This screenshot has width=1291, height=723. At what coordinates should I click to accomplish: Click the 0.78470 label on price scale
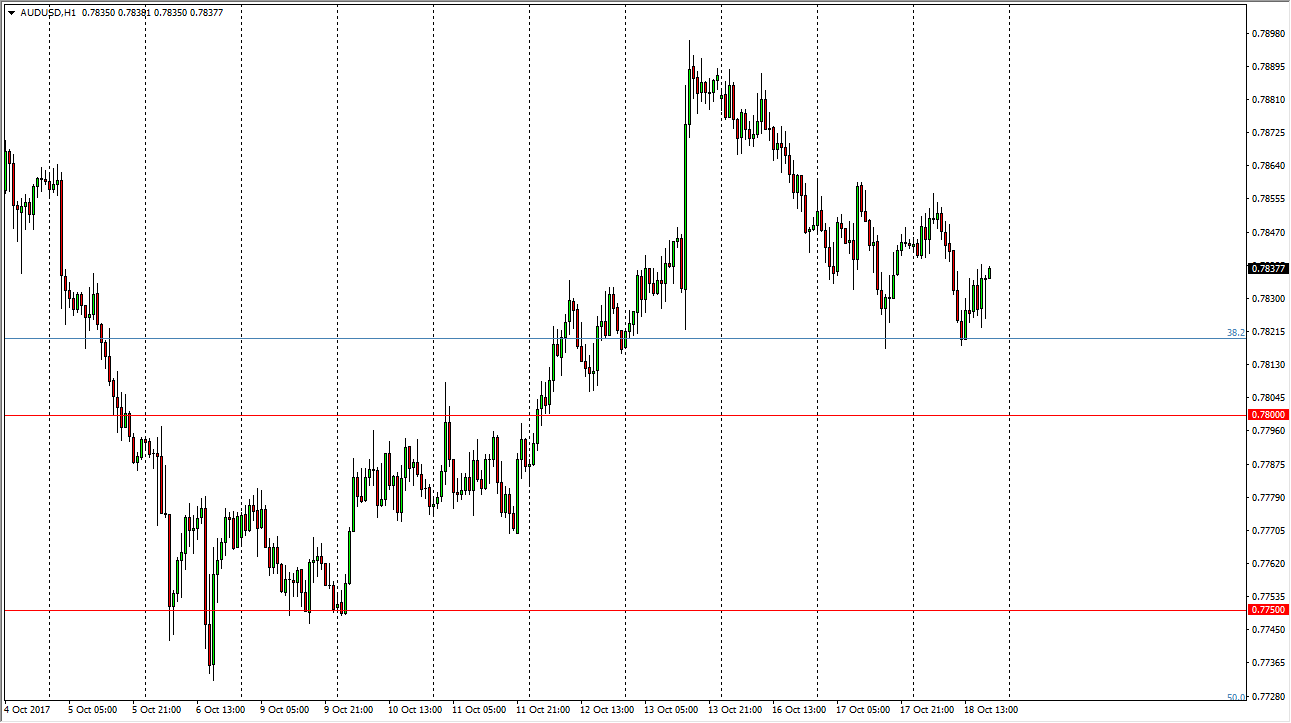(1268, 232)
